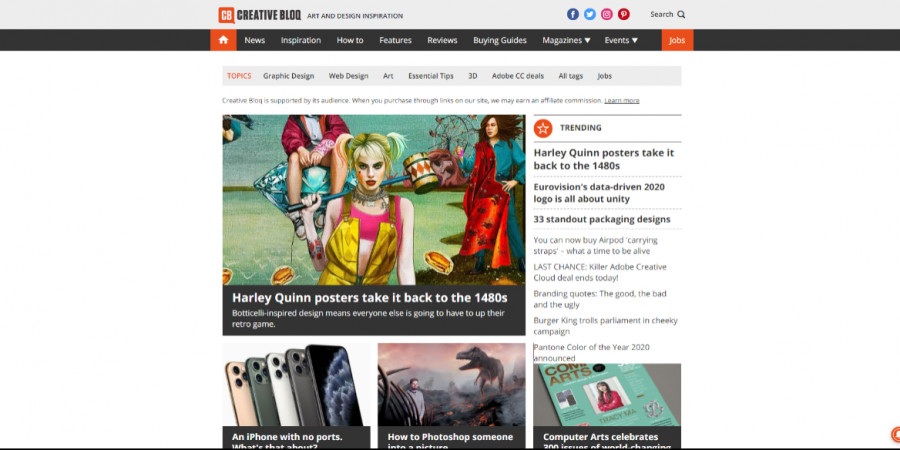This screenshot has height=450, width=900.
Task: Select the Graphic Design topic
Action: click(x=289, y=76)
